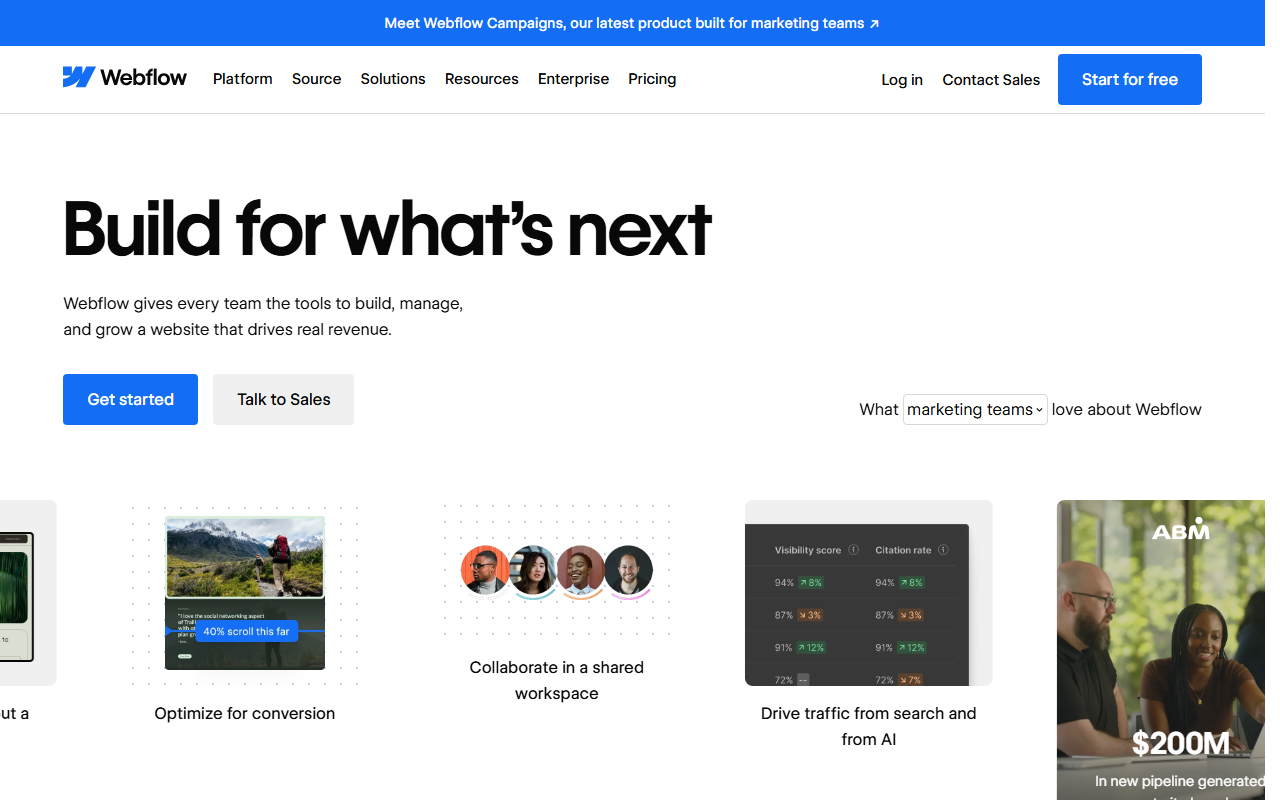Click the Webflow gives every team paragraph
This screenshot has width=1280, height=800.
pyautogui.click(x=263, y=316)
